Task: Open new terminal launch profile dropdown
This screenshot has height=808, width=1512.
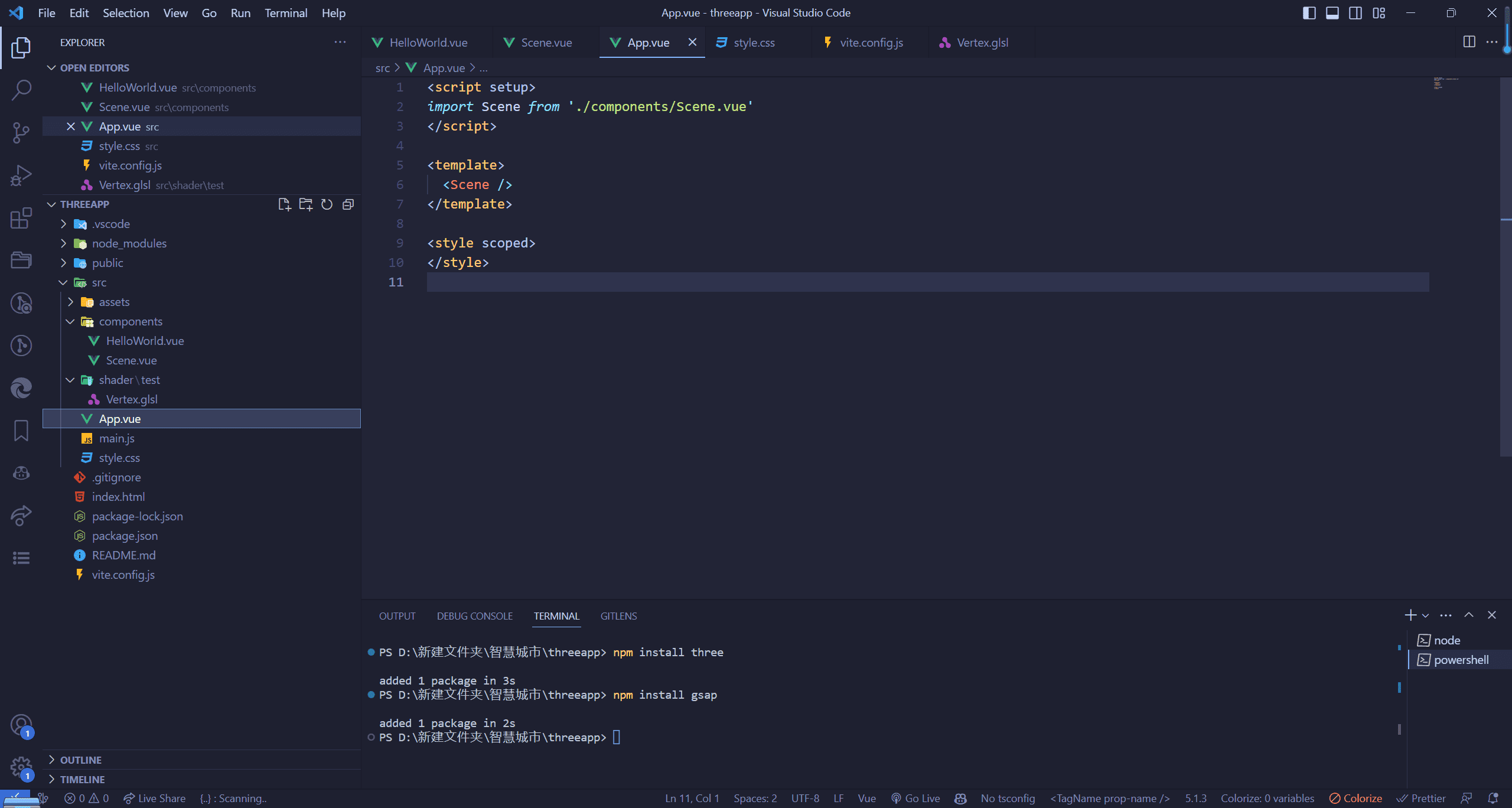Action: tap(1426, 615)
